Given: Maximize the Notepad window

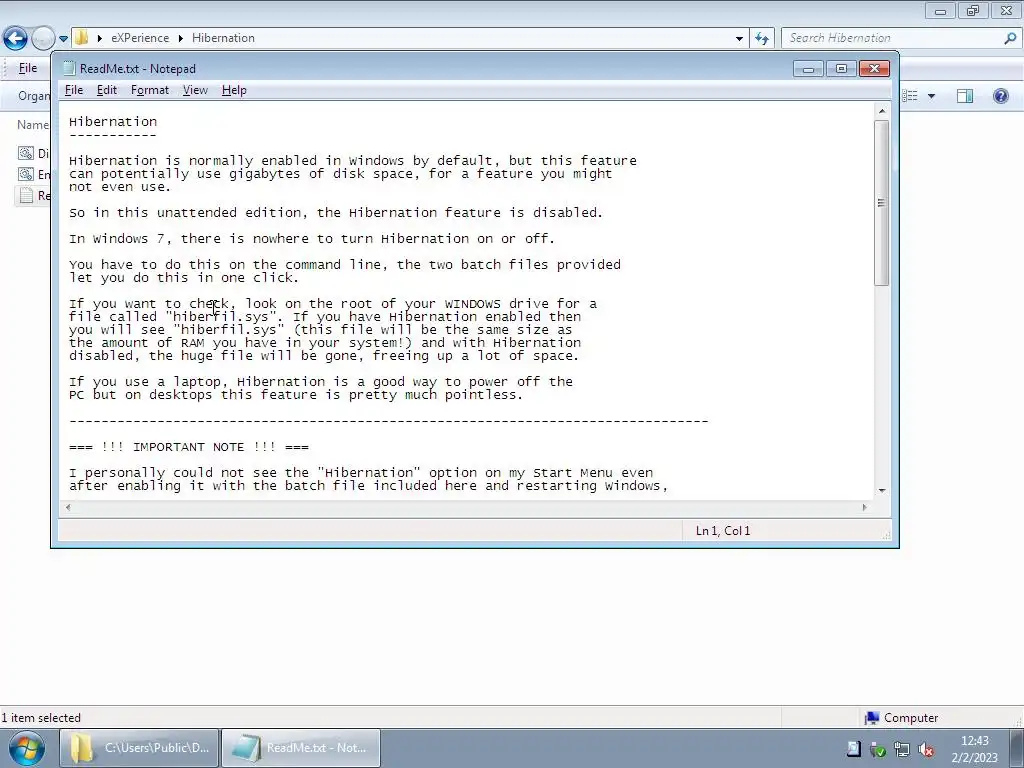Looking at the screenshot, I should 841,69.
